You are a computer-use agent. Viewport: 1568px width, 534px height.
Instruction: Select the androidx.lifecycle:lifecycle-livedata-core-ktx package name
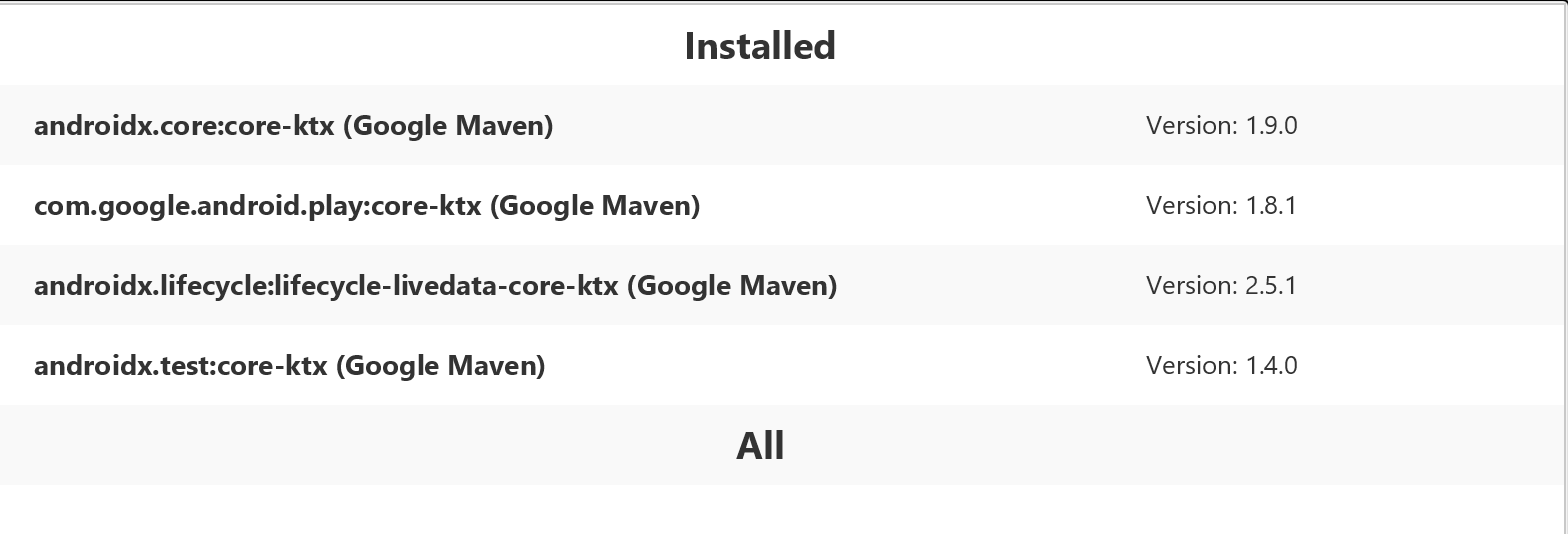point(326,286)
